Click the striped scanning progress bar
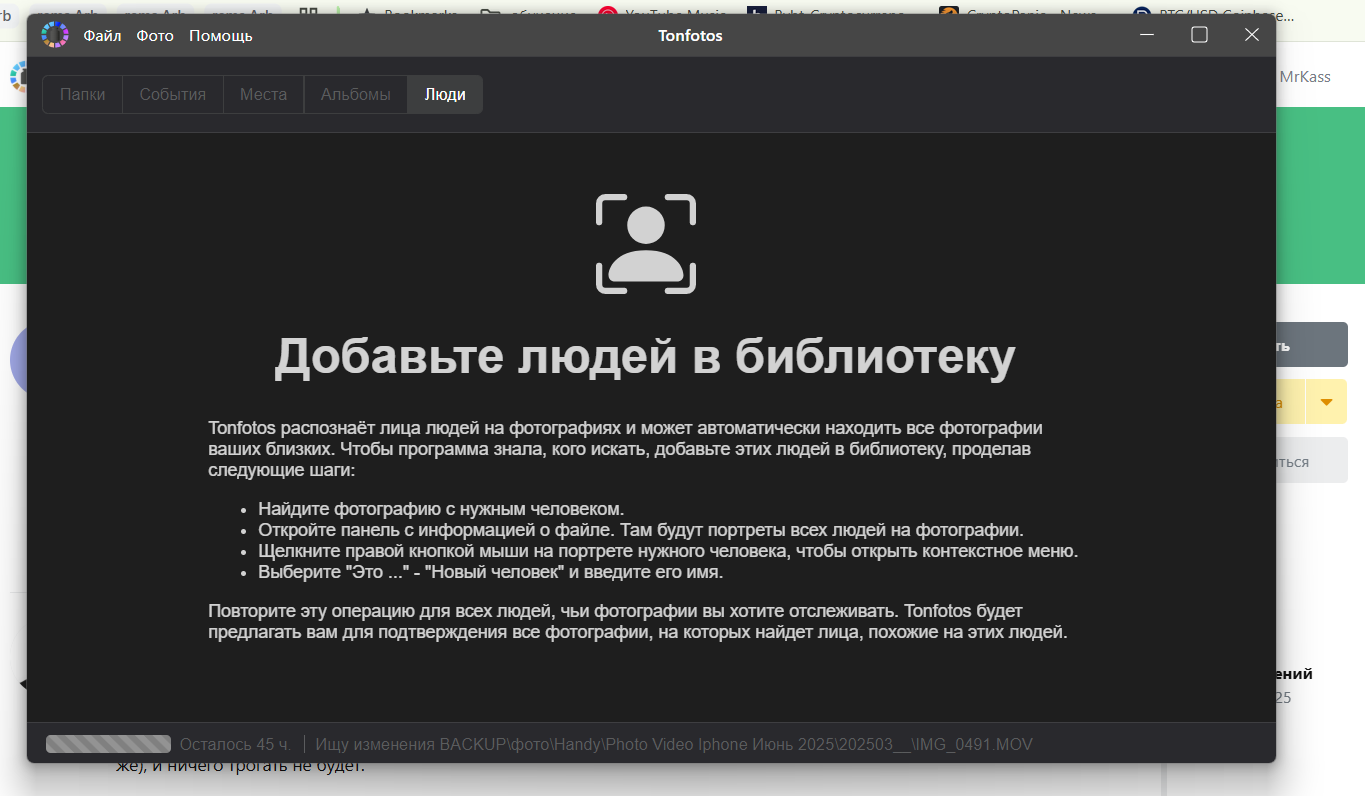 click(x=109, y=744)
